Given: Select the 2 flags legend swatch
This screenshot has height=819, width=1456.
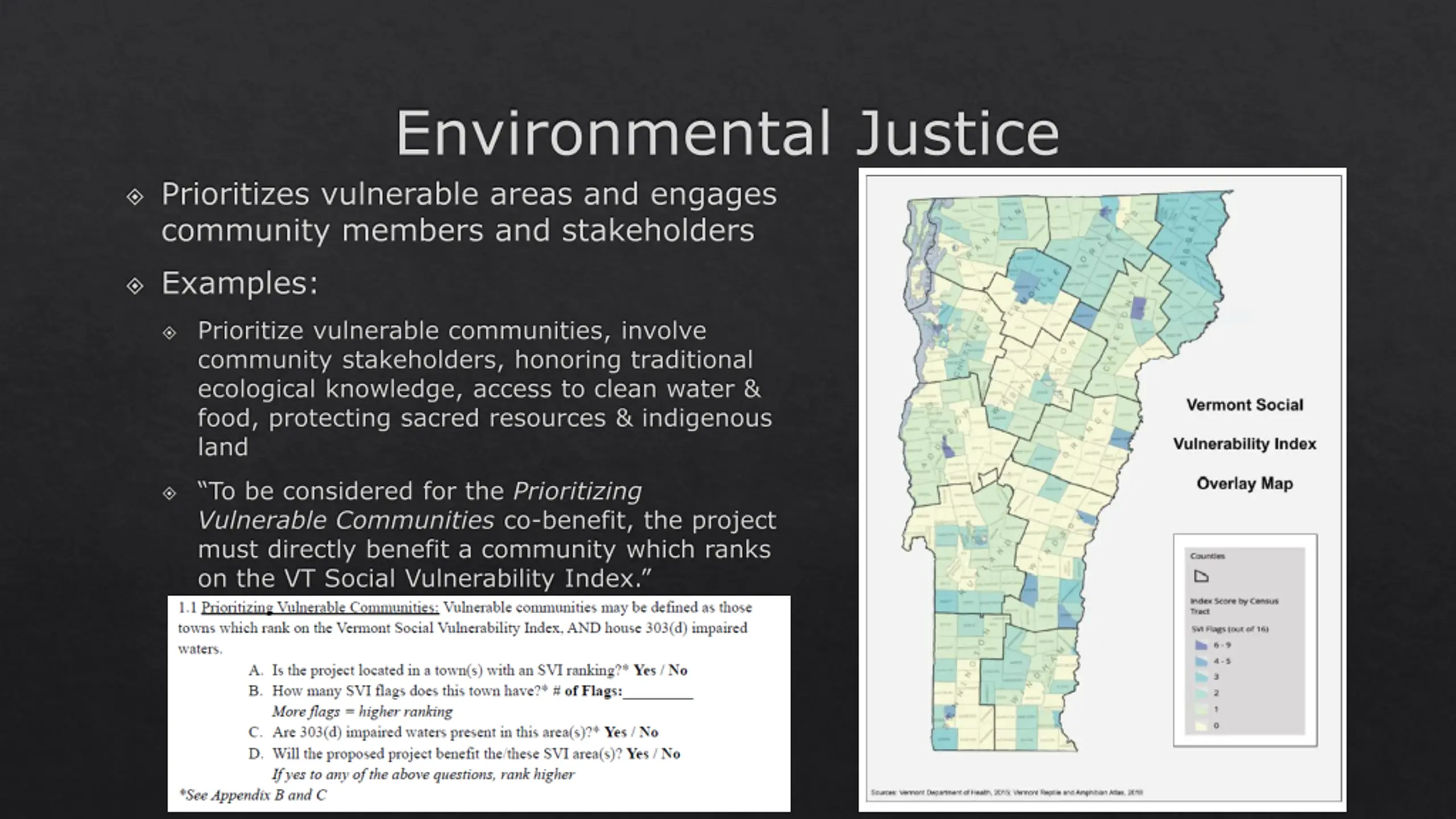Looking at the screenshot, I should pyautogui.click(x=1201, y=693).
